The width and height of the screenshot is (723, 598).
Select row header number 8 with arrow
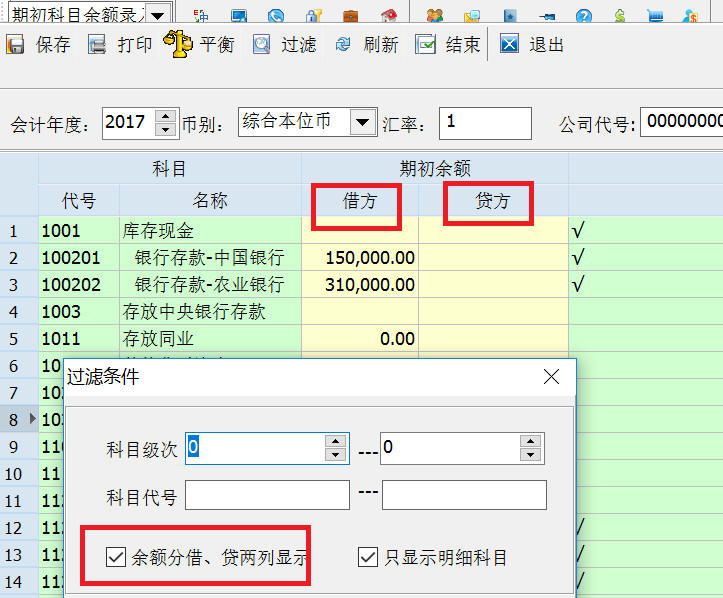19,420
